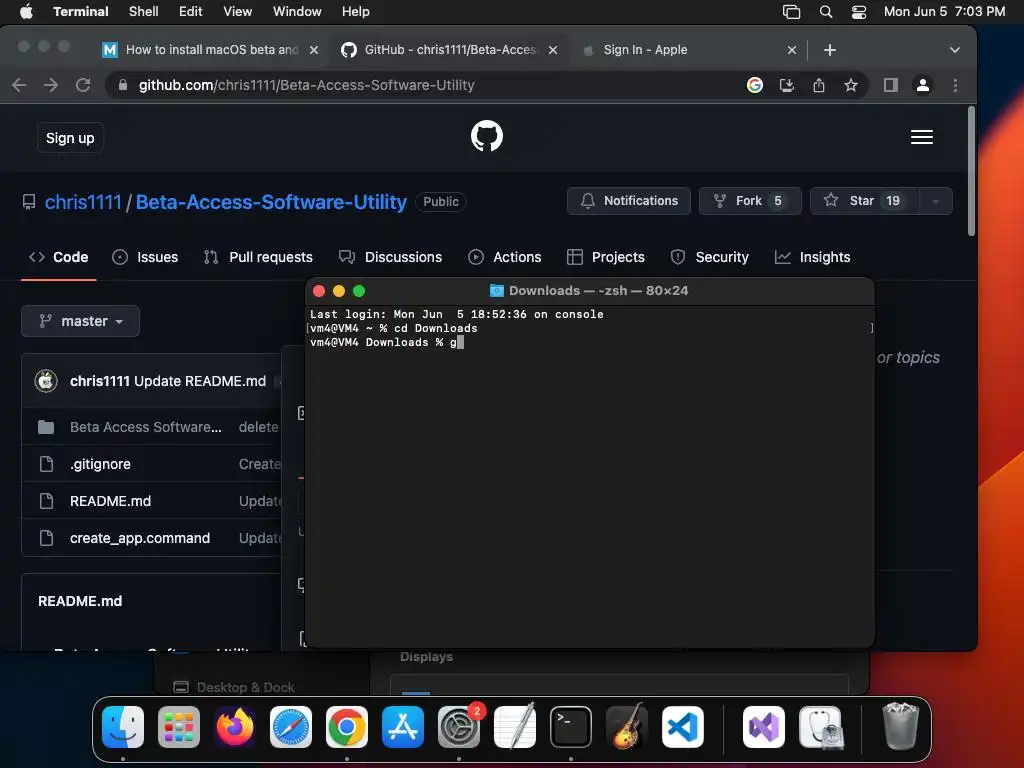Viewport: 1024px width, 768px height.
Task: Open Visual Studio Code from the Dock
Action: pyautogui.click(x=683, y=727)
